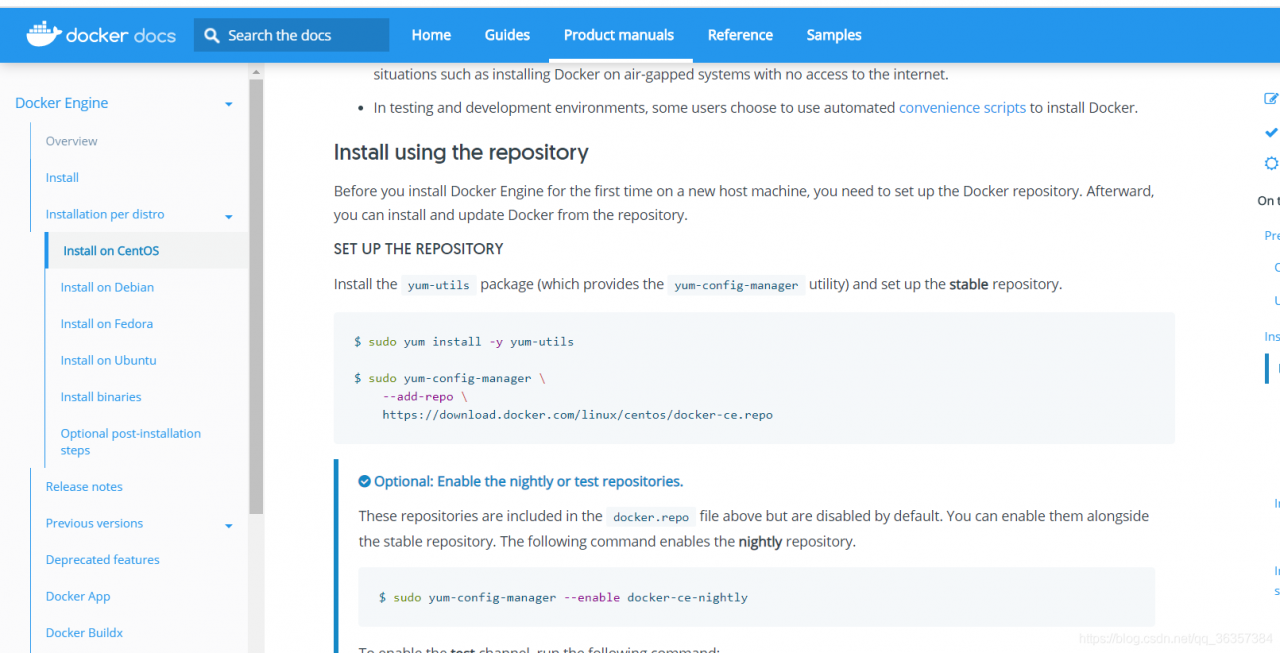Image resolution: width=1280 pixels, height=653 pixels.
Task: Click the magnifying glass search icon
Action: tap(211, 35)
